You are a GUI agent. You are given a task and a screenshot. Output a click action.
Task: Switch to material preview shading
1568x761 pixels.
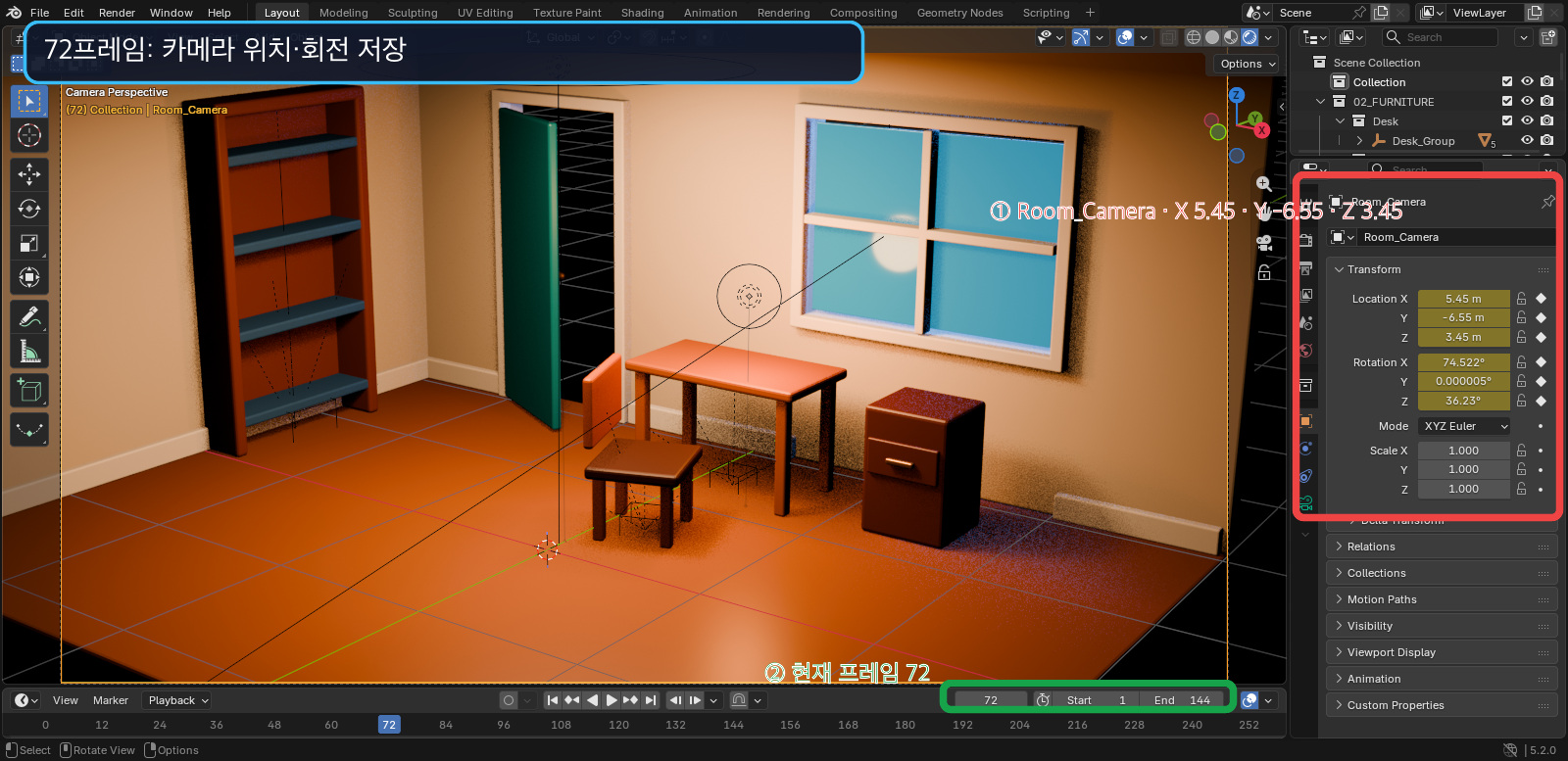pos(1231,37)
